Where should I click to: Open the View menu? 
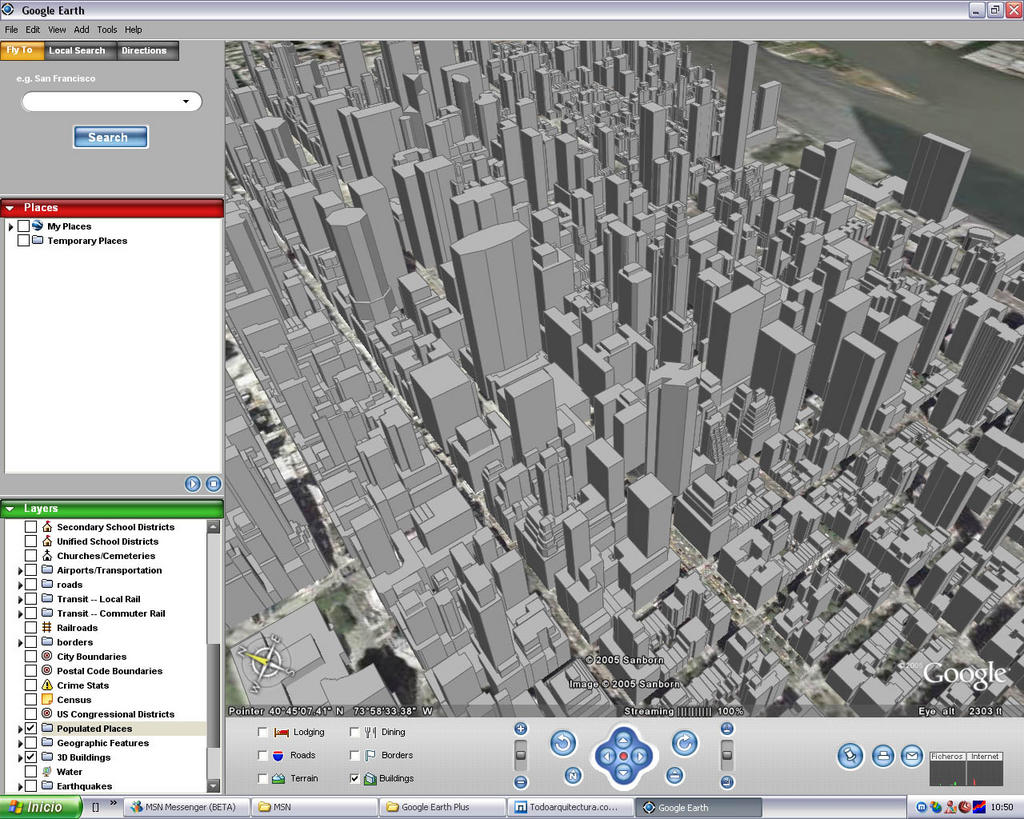coord(57,29)
